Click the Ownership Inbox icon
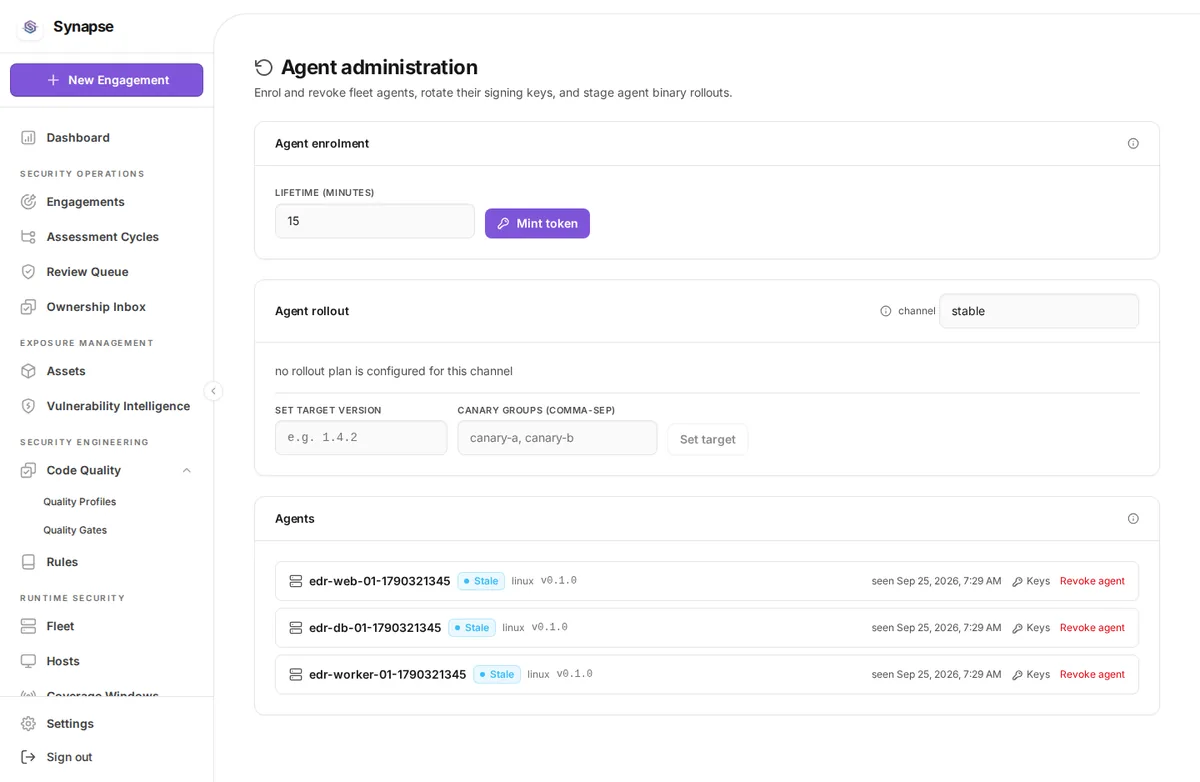 28,306
